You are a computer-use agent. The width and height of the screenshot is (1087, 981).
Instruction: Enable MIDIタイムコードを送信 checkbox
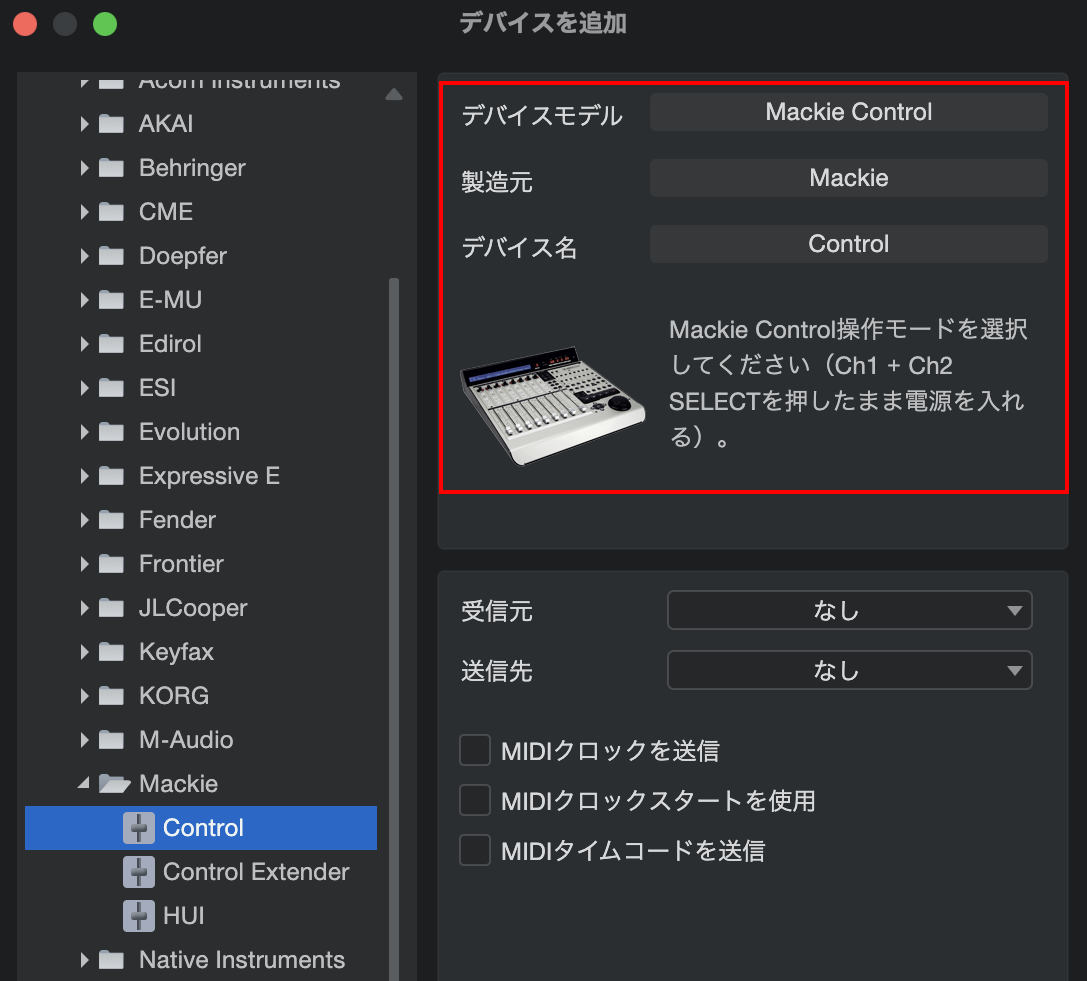click(x=475, y=850)
